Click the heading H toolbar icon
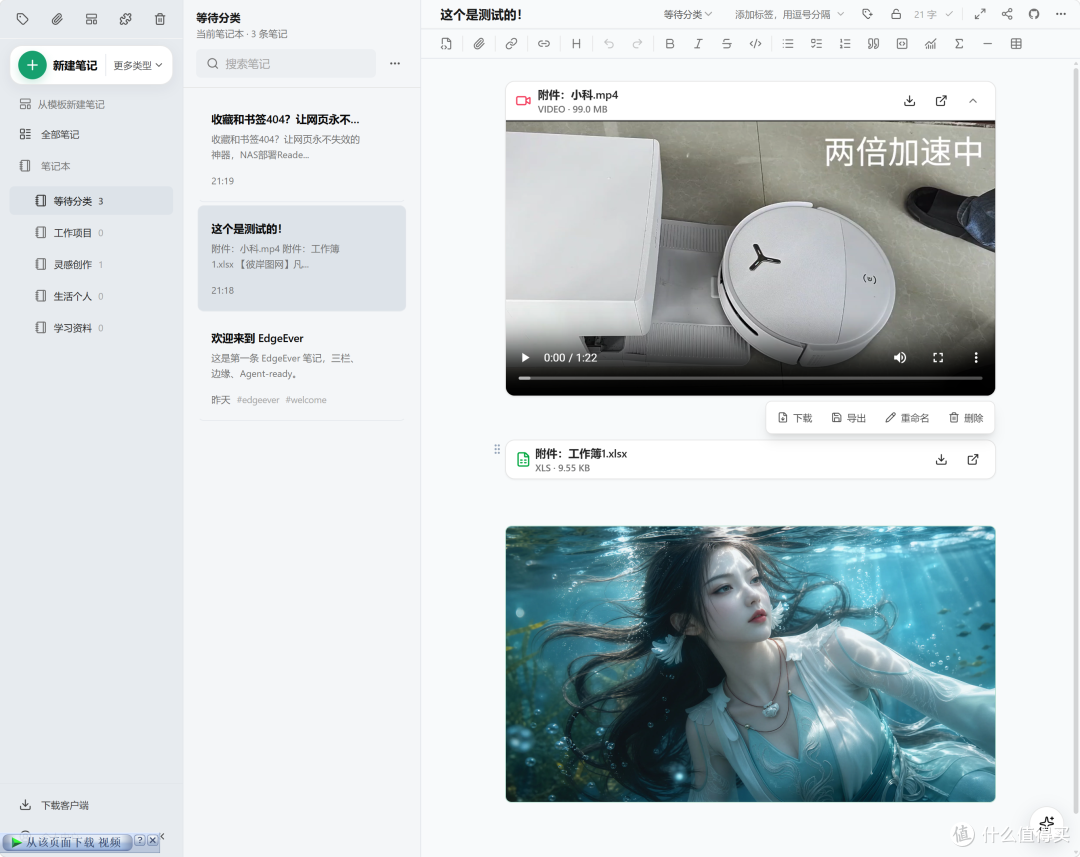 [x=577, y=44]
